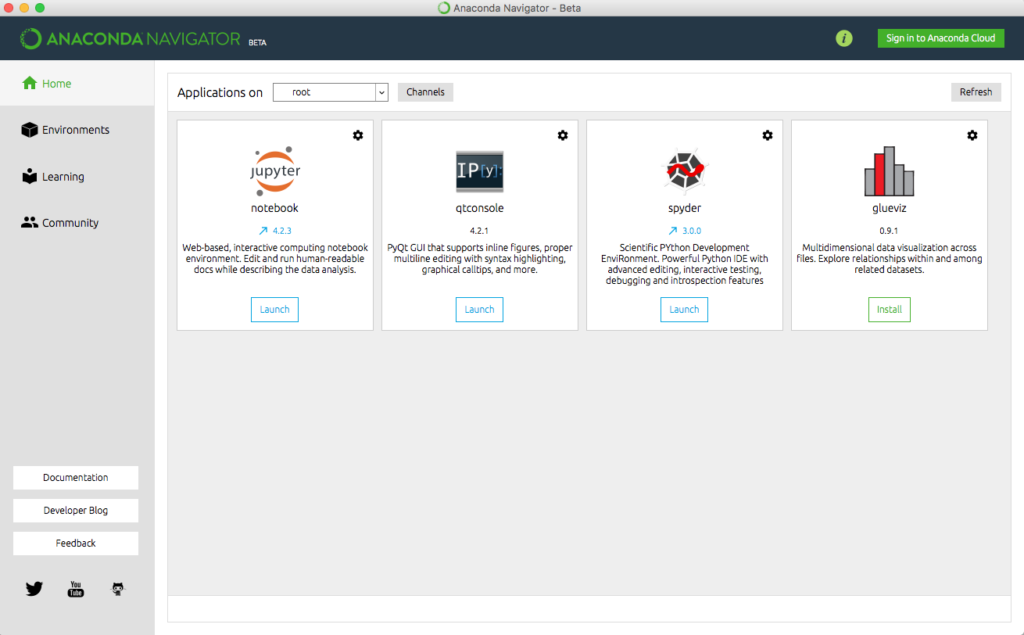Open the YouTube icon link

point(76,589)
